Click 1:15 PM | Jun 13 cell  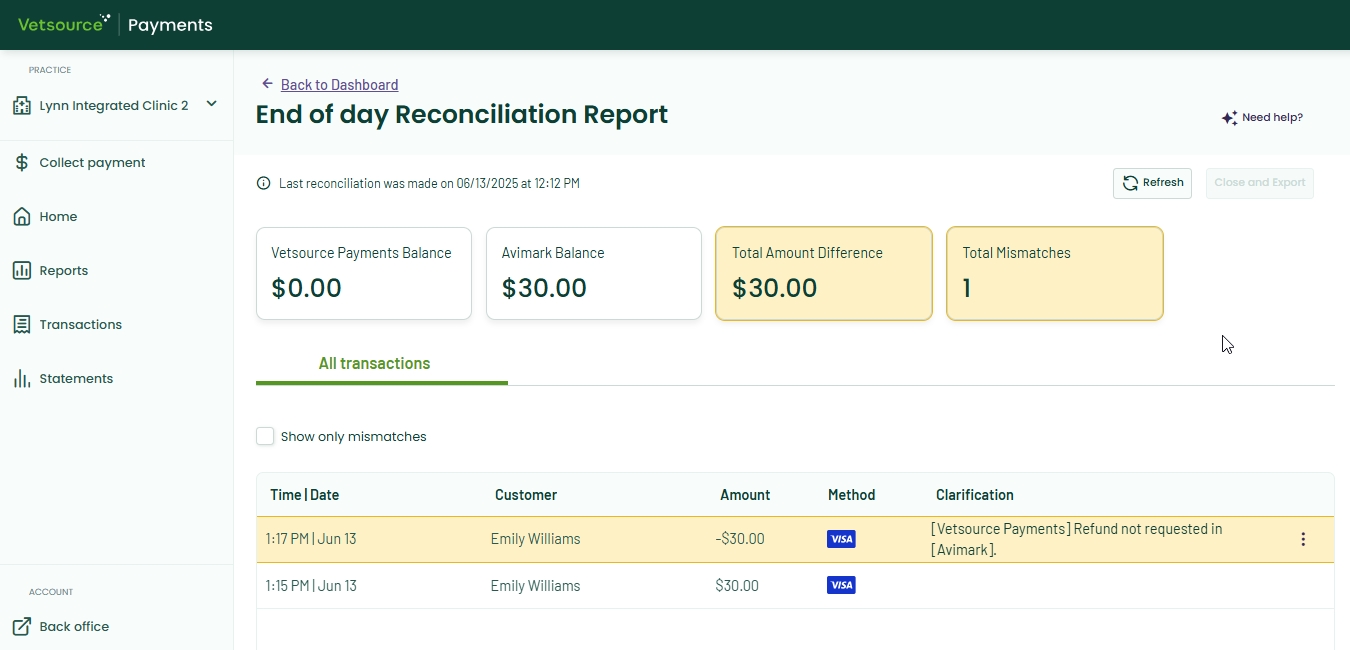pos(311,586)
